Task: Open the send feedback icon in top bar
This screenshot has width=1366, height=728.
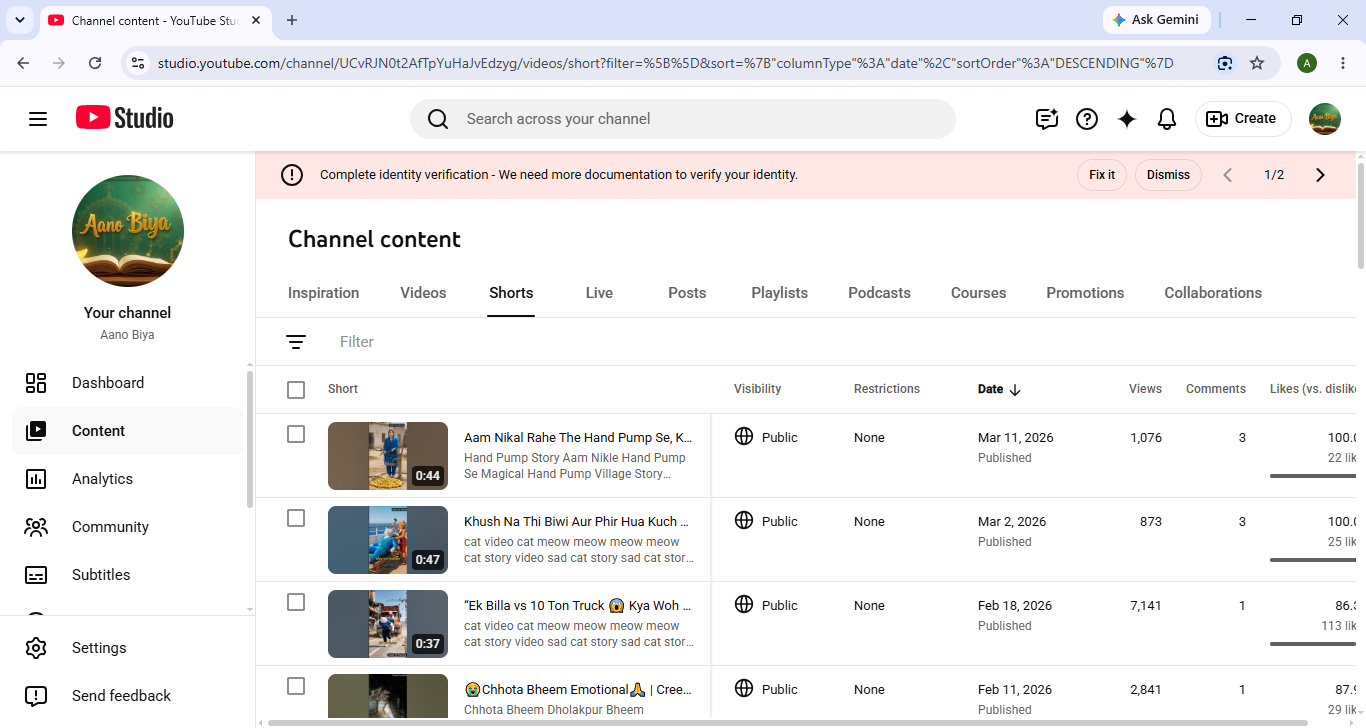Action: (x=1047, y=119)
